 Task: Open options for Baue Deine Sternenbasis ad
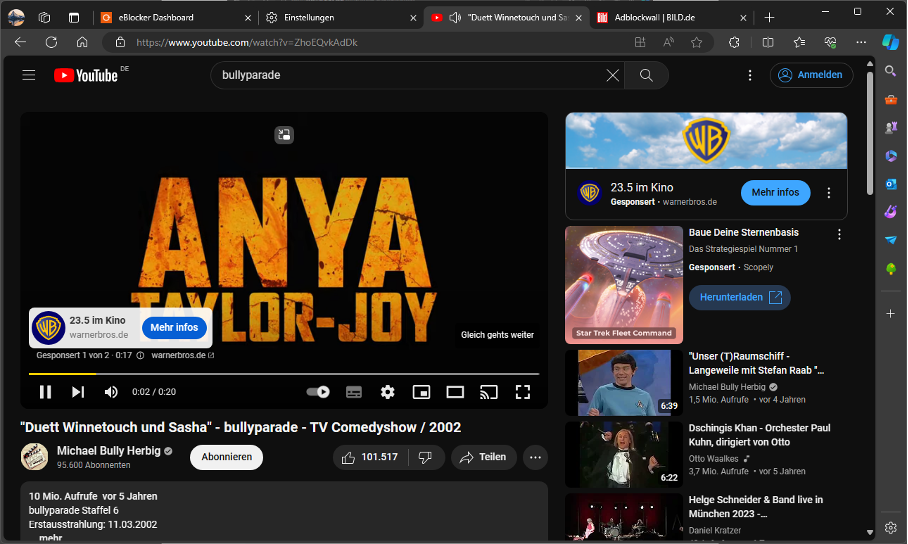point(839,235)
